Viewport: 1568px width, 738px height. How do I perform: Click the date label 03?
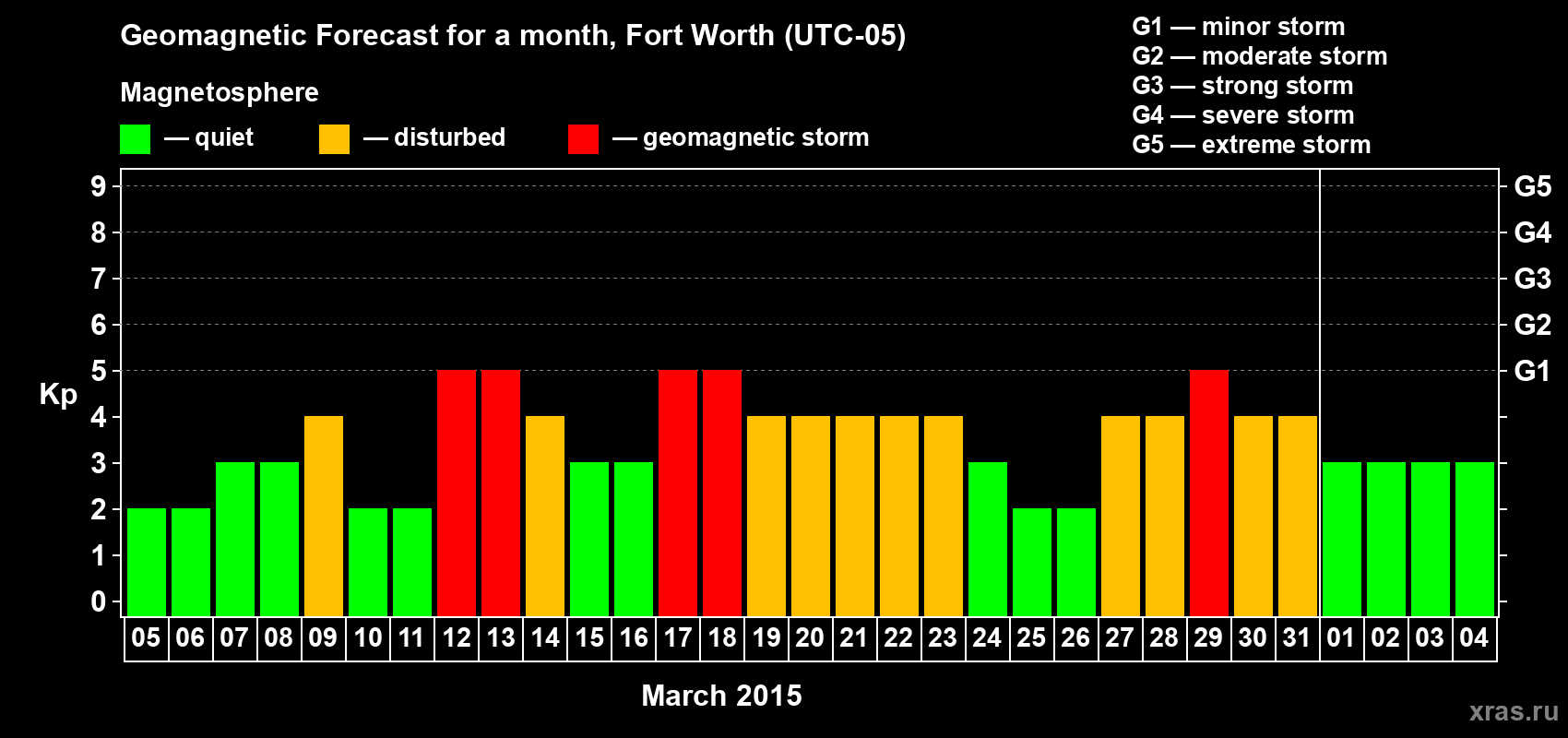tap(1430, 638)
